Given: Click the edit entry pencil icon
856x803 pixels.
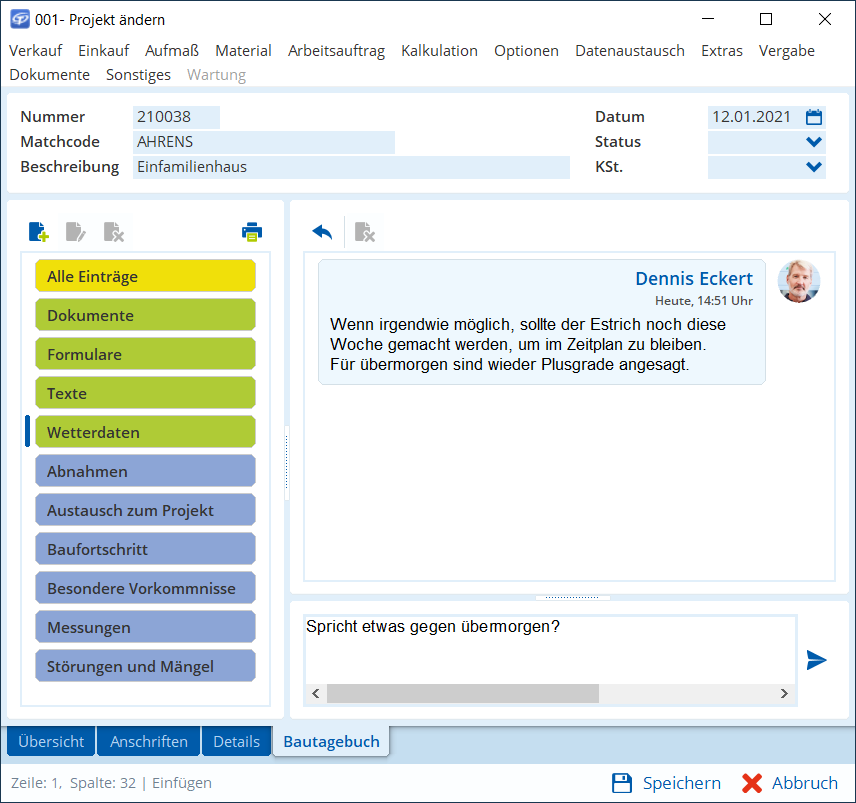Looking at the screenshot, I should (76, 232).
